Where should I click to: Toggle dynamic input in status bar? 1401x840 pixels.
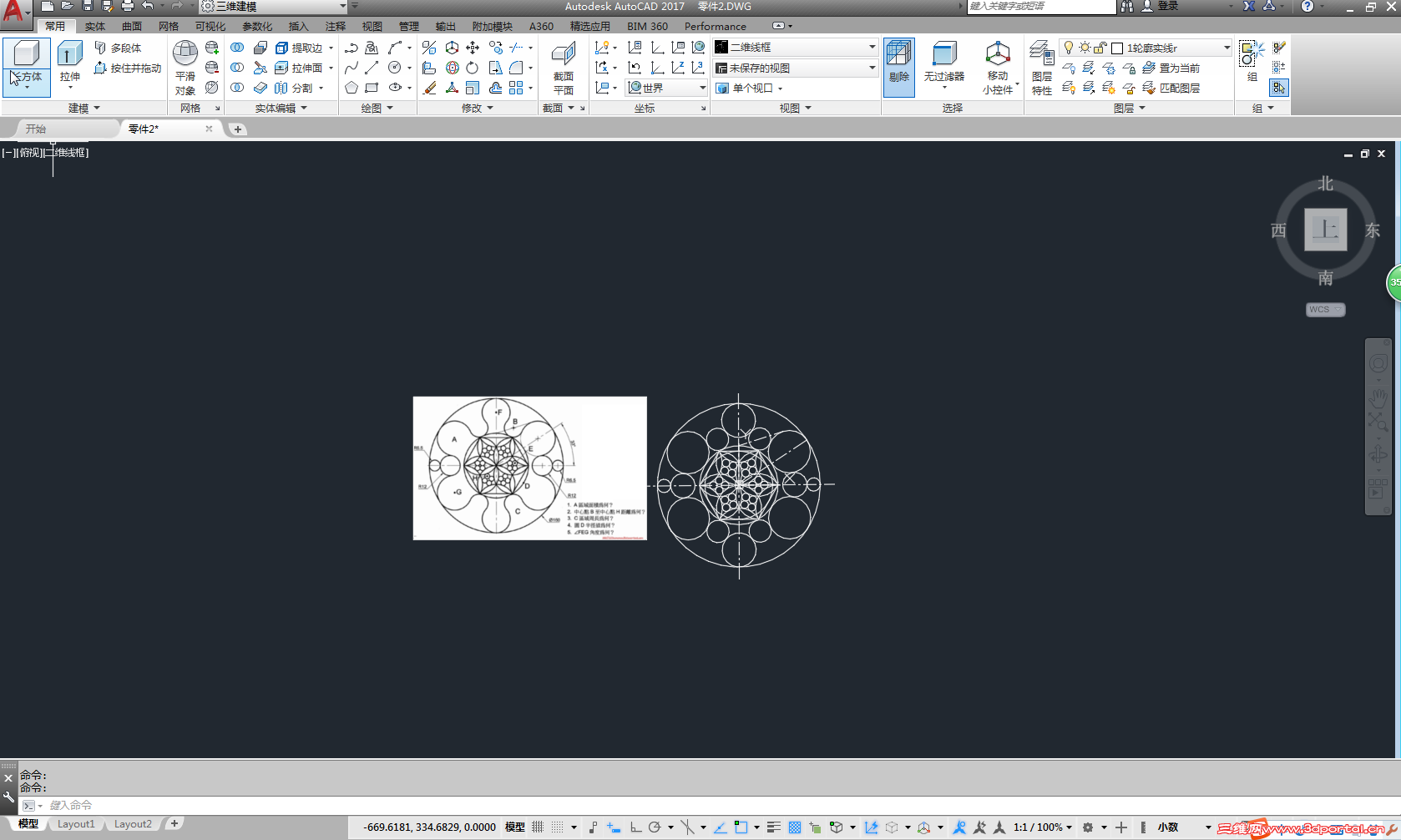click(x=614, y=827)
